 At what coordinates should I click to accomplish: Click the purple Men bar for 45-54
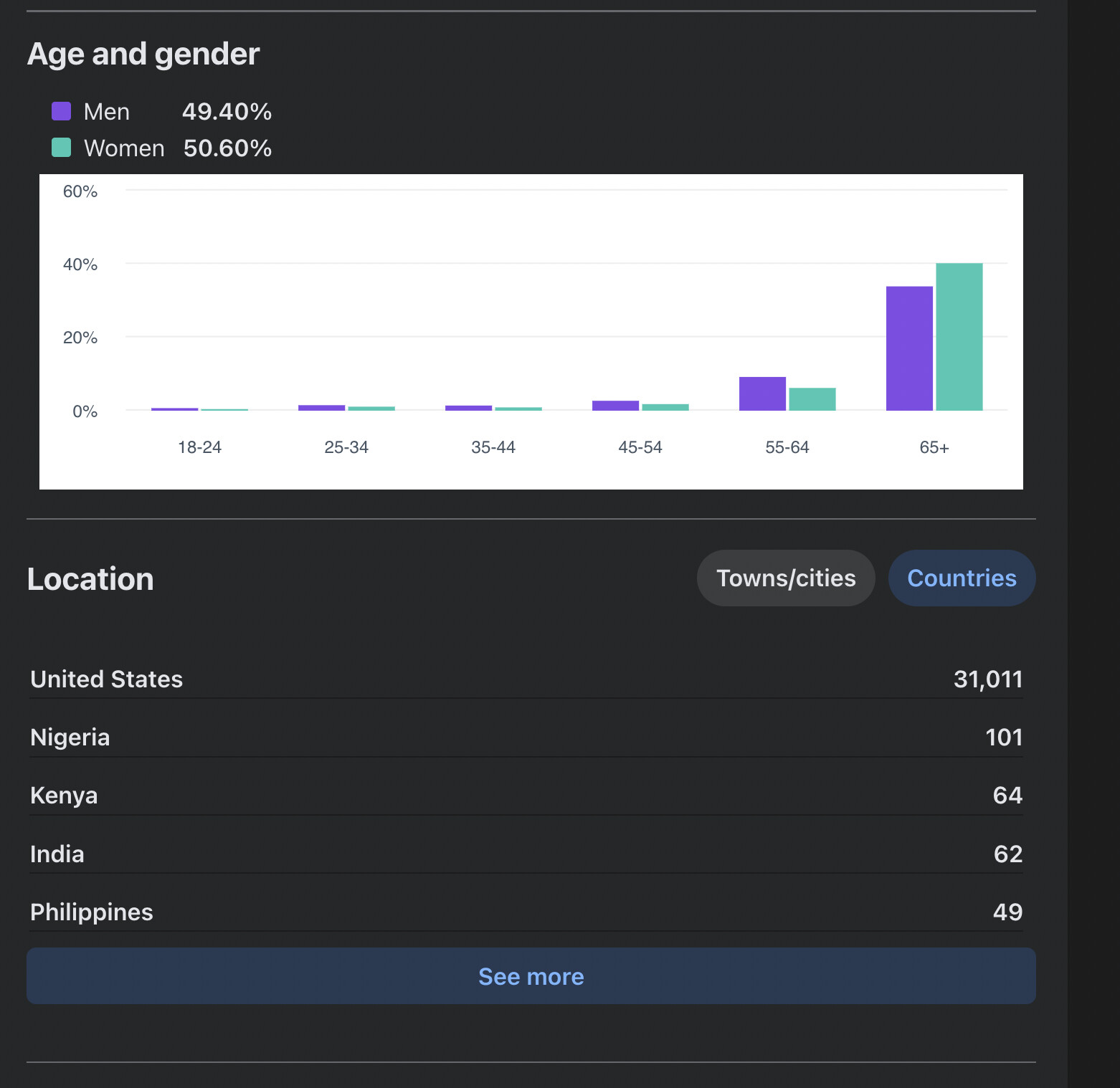click(x=615, y=406)
